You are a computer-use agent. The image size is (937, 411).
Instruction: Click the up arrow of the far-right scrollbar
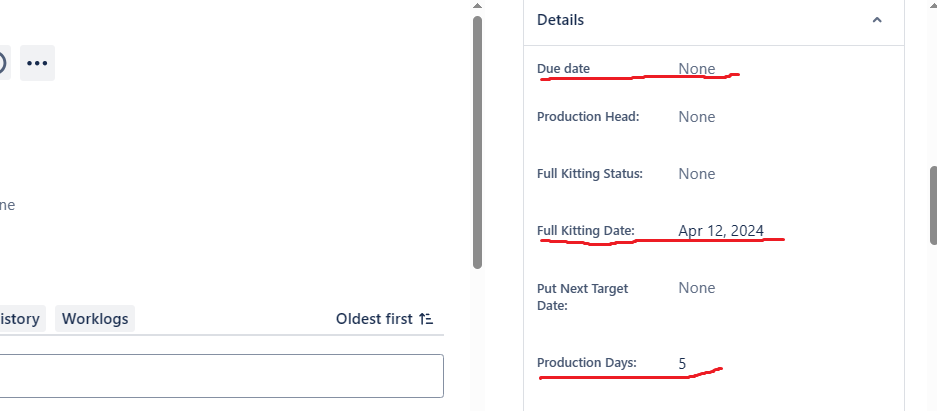click(933, 5)
